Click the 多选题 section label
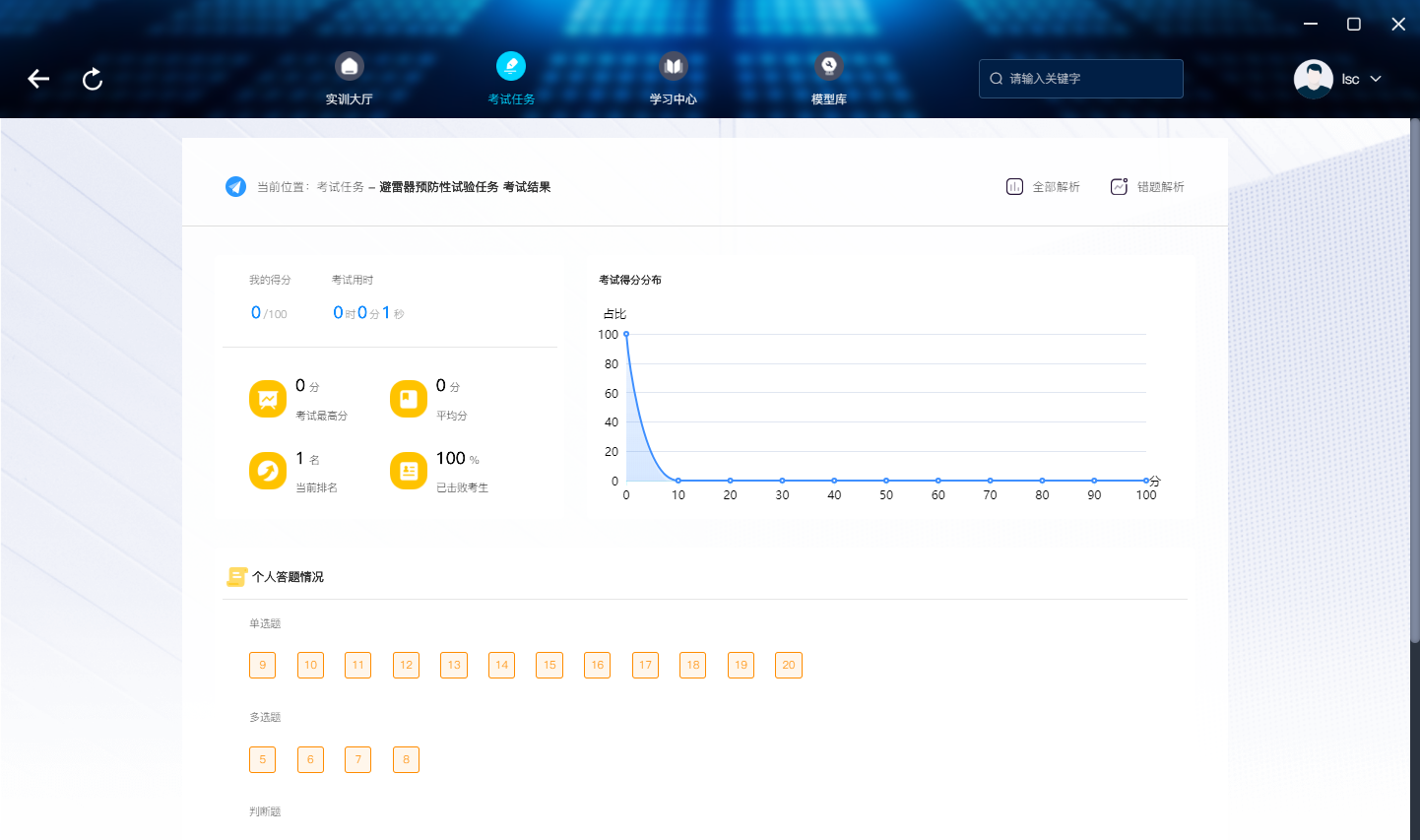The height and width of the screenshot is (840, 1420). 265,717
